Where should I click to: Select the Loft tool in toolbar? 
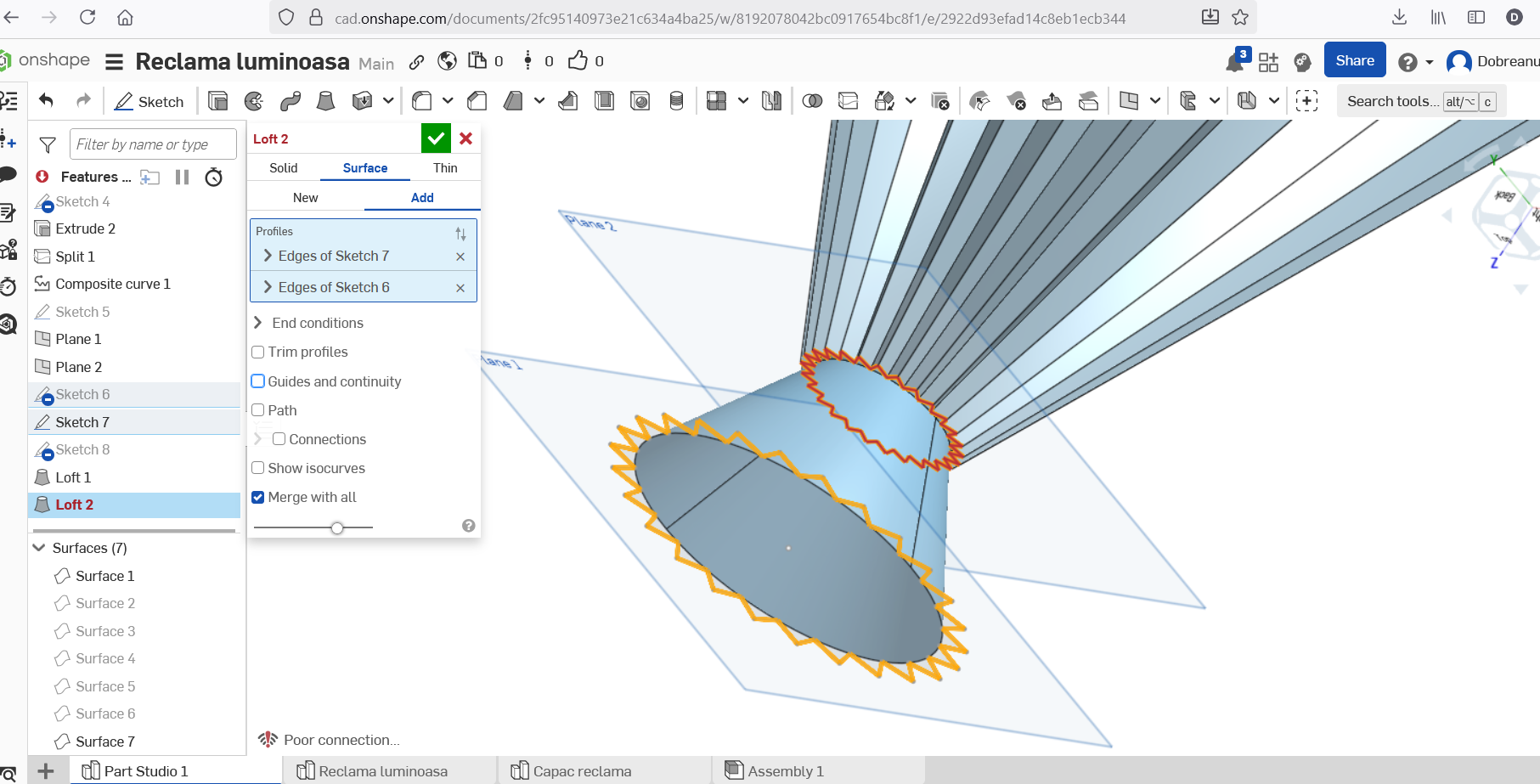(325, 101)
